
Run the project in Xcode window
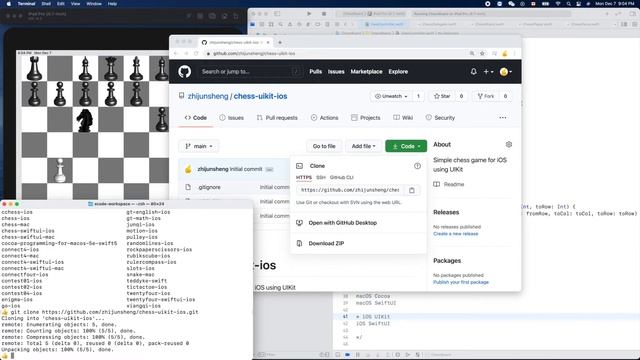(x=309, y=13)
